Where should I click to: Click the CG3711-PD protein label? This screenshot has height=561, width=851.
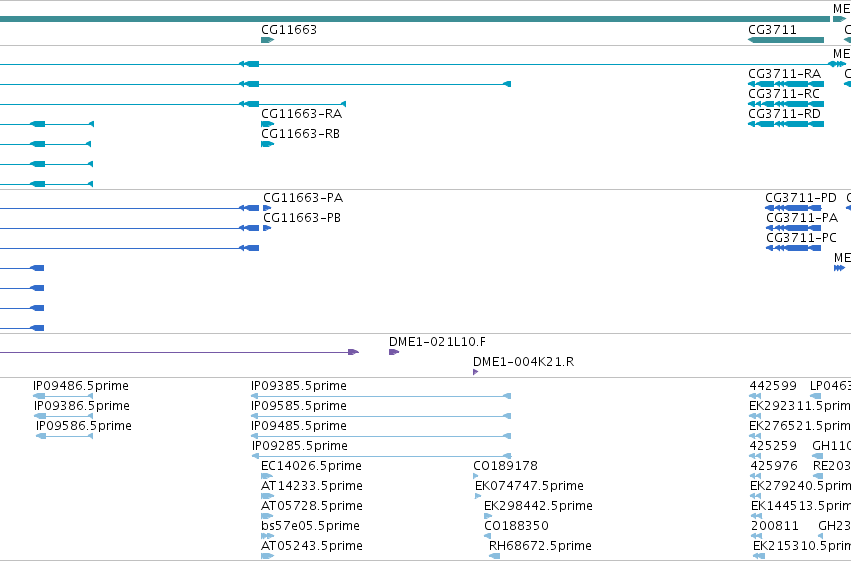[x=801, y=198]
